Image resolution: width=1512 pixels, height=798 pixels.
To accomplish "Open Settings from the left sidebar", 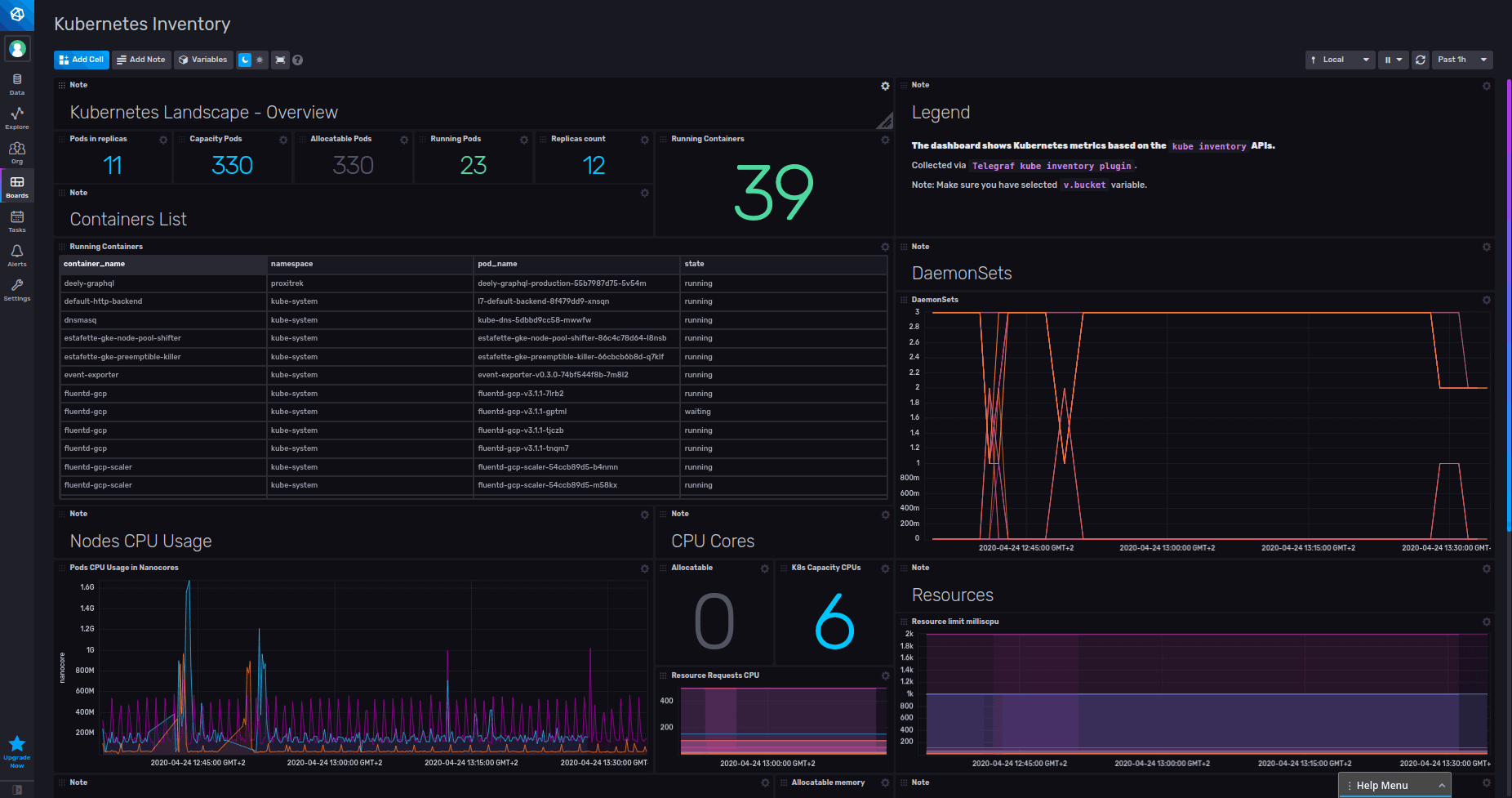I will click(x=16, y=289).
